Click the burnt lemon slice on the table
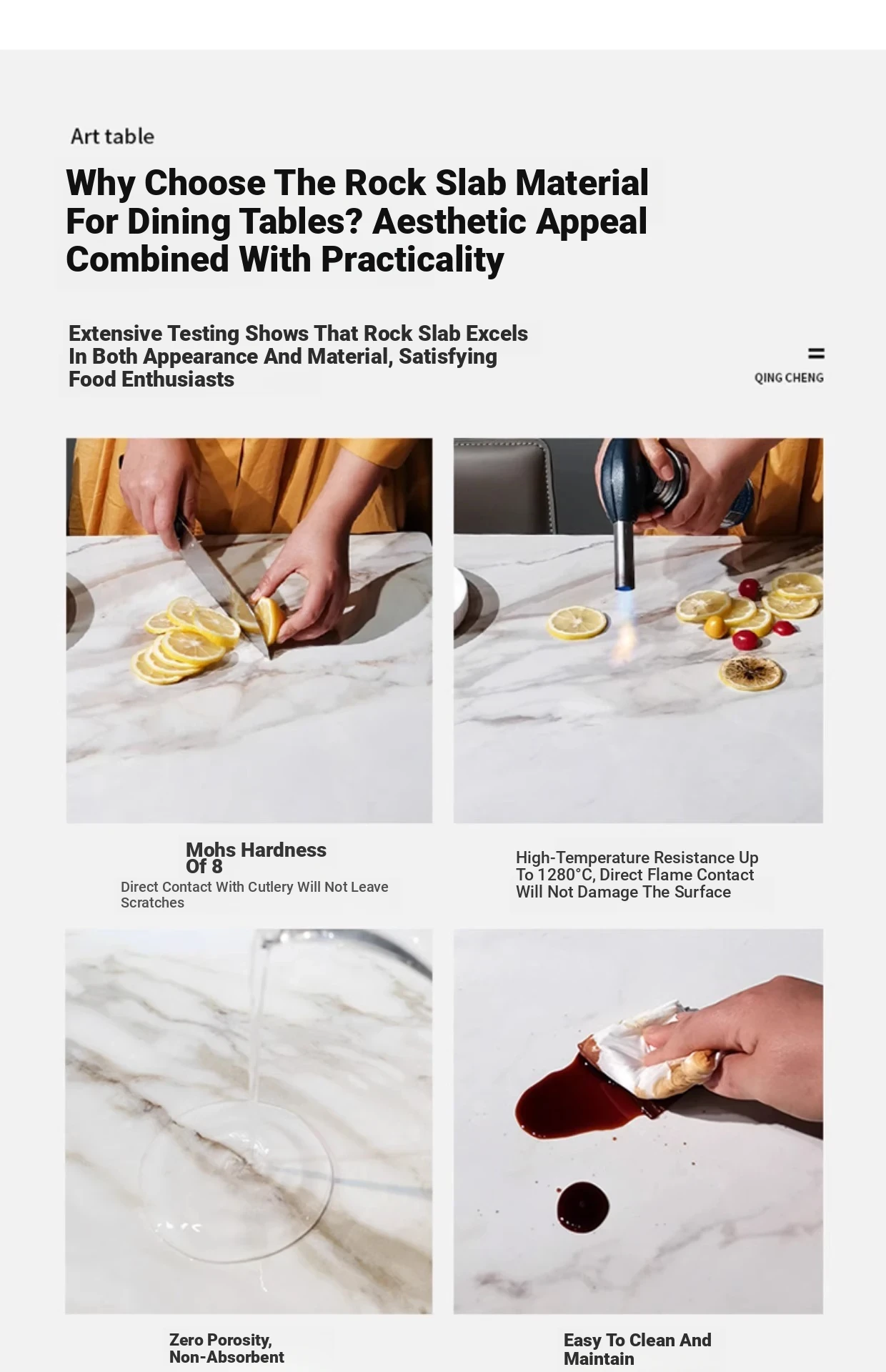Viewport: 886px width, 1372px height. [751, 672]
